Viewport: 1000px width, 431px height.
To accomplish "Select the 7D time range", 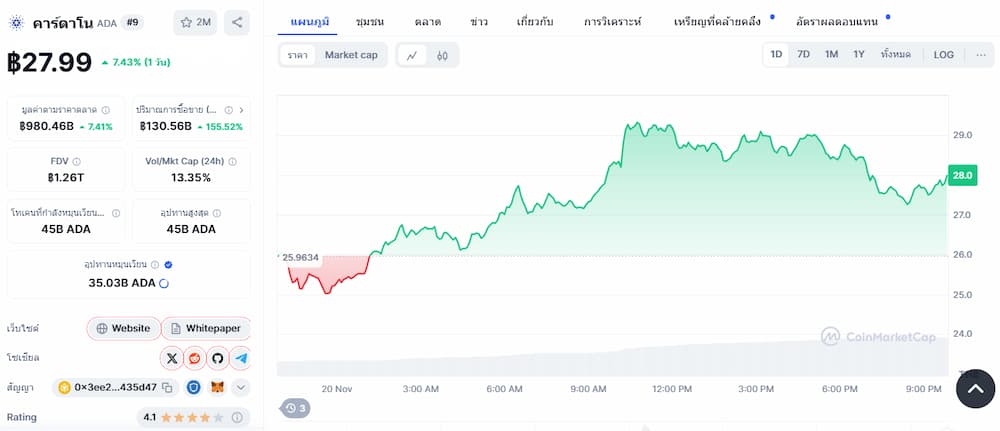I will pos(804,55).
